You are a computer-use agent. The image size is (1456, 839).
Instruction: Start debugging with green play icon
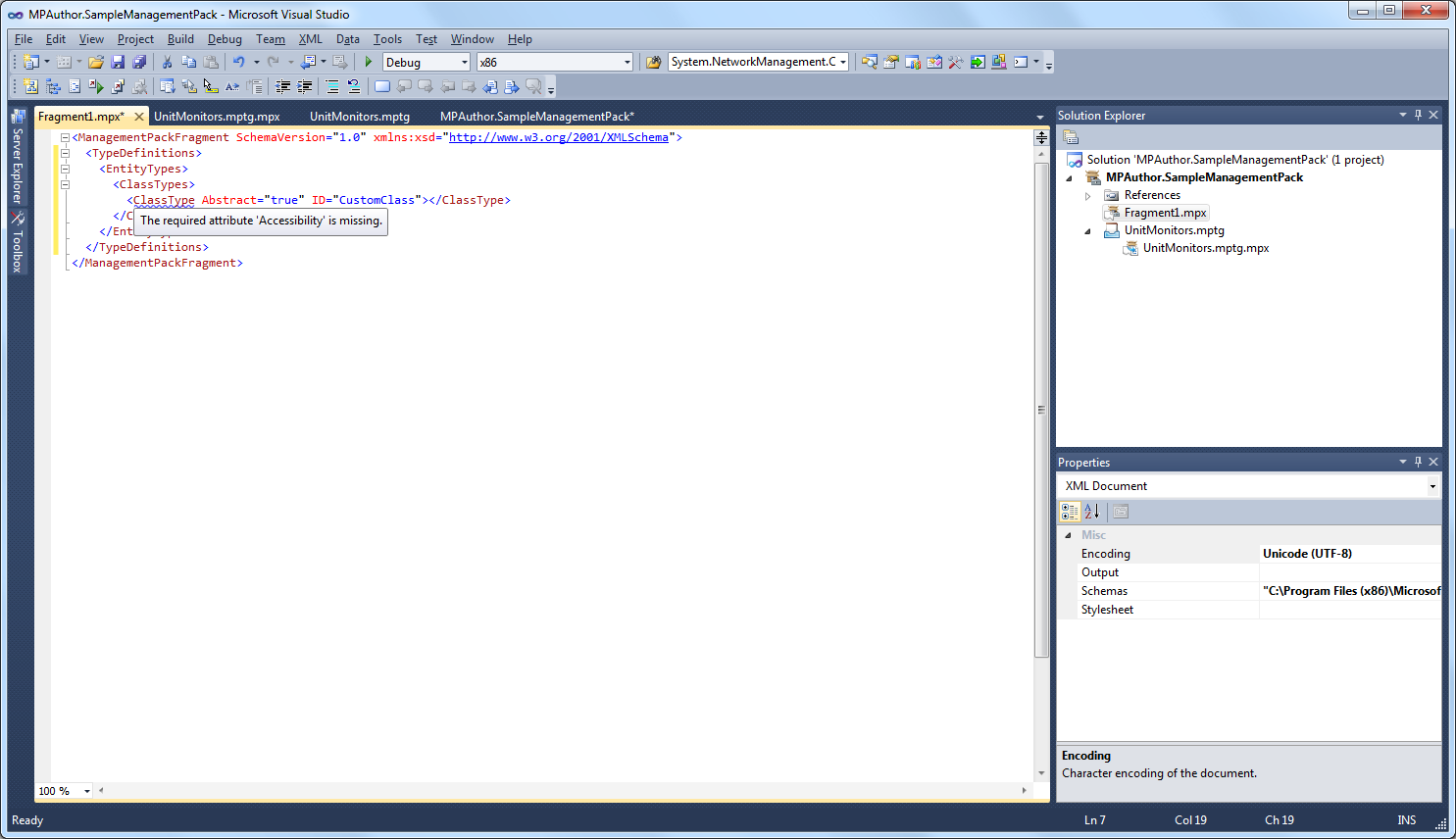pos(369,62)
